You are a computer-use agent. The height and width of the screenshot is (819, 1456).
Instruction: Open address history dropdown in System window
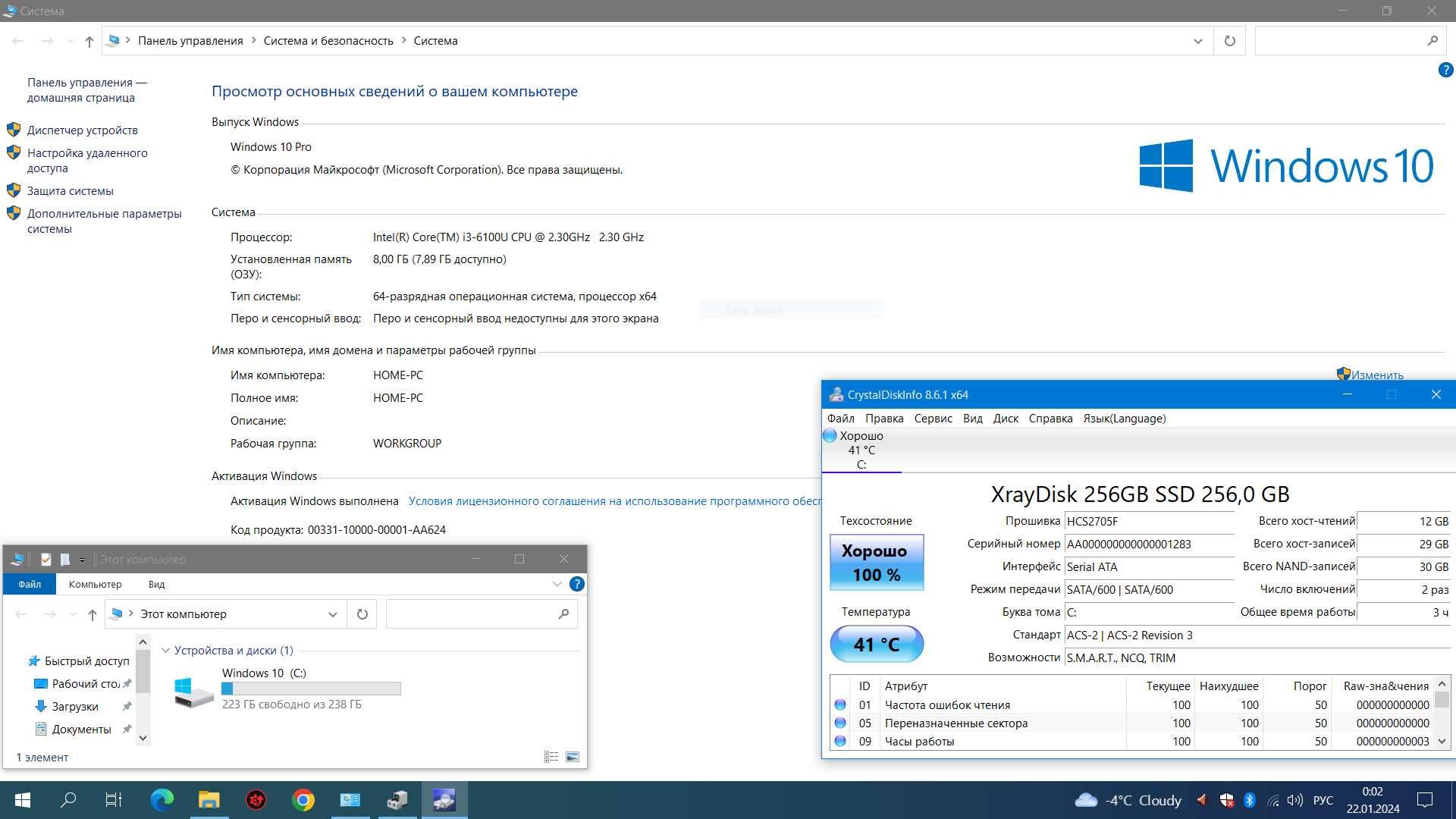pyautogui.click(x=1197, y=41)
